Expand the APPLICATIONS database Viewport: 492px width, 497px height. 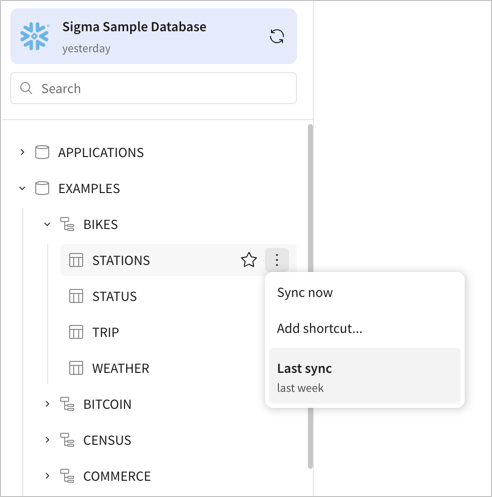click(x=22, y=152)
